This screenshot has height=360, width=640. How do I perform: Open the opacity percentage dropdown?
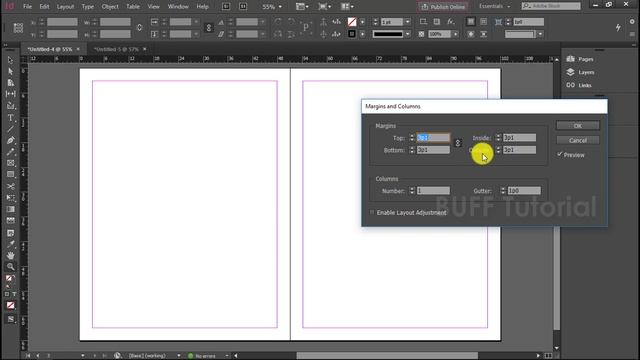tap(456, 34)
